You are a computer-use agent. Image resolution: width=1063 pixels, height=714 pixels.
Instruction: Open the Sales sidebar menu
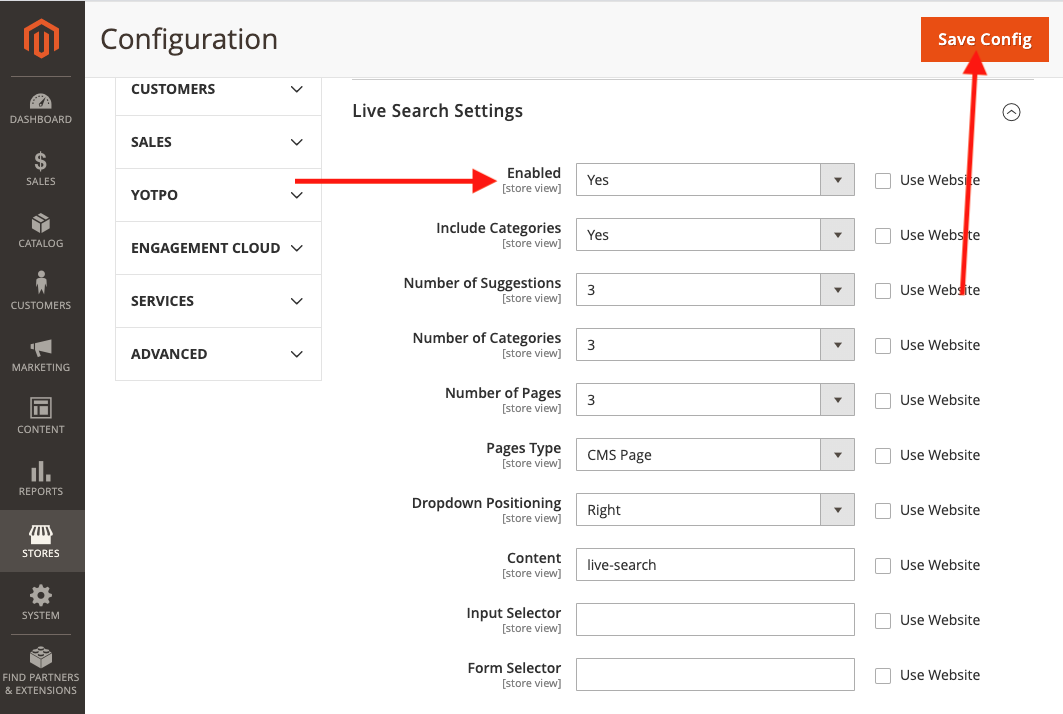41,169
